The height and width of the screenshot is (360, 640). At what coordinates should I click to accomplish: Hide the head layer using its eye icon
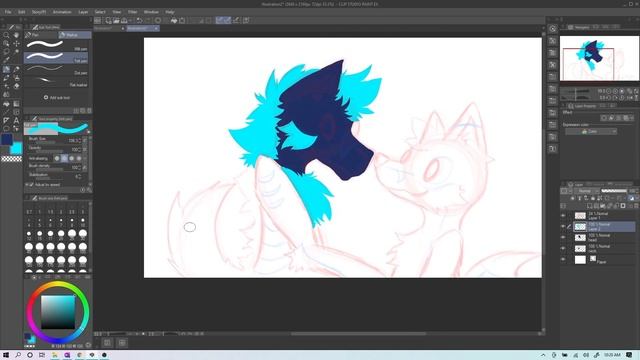(x=563, y=238)
